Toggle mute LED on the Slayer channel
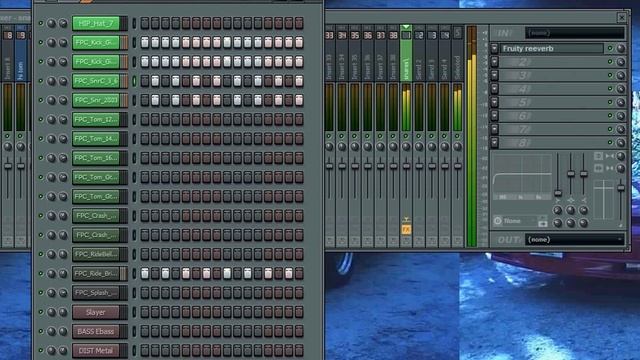Viewport: 640px width, 360px height. click(x=41, y=312)
